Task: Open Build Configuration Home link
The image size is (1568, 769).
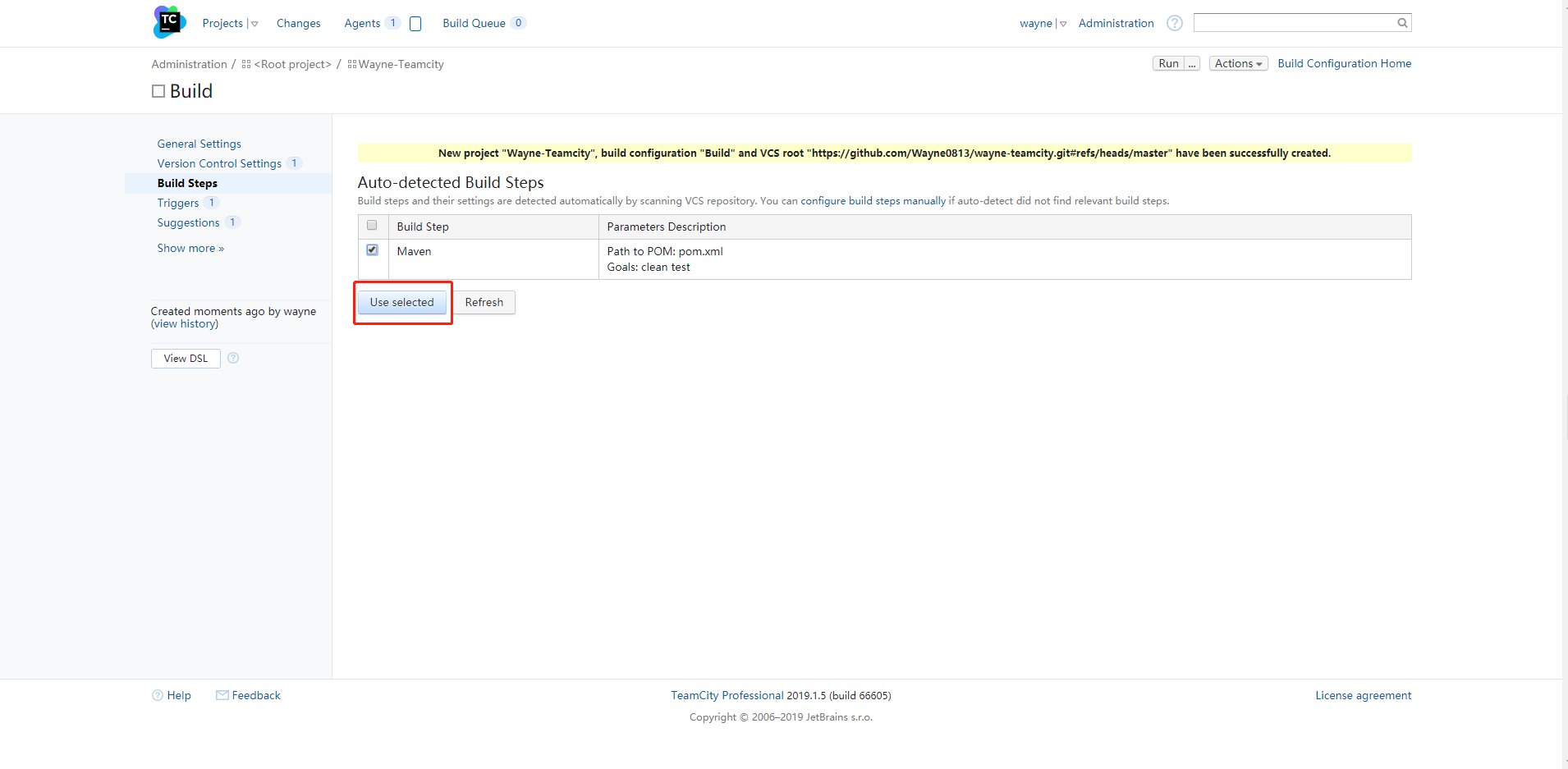Action: tap(1344, 63)
